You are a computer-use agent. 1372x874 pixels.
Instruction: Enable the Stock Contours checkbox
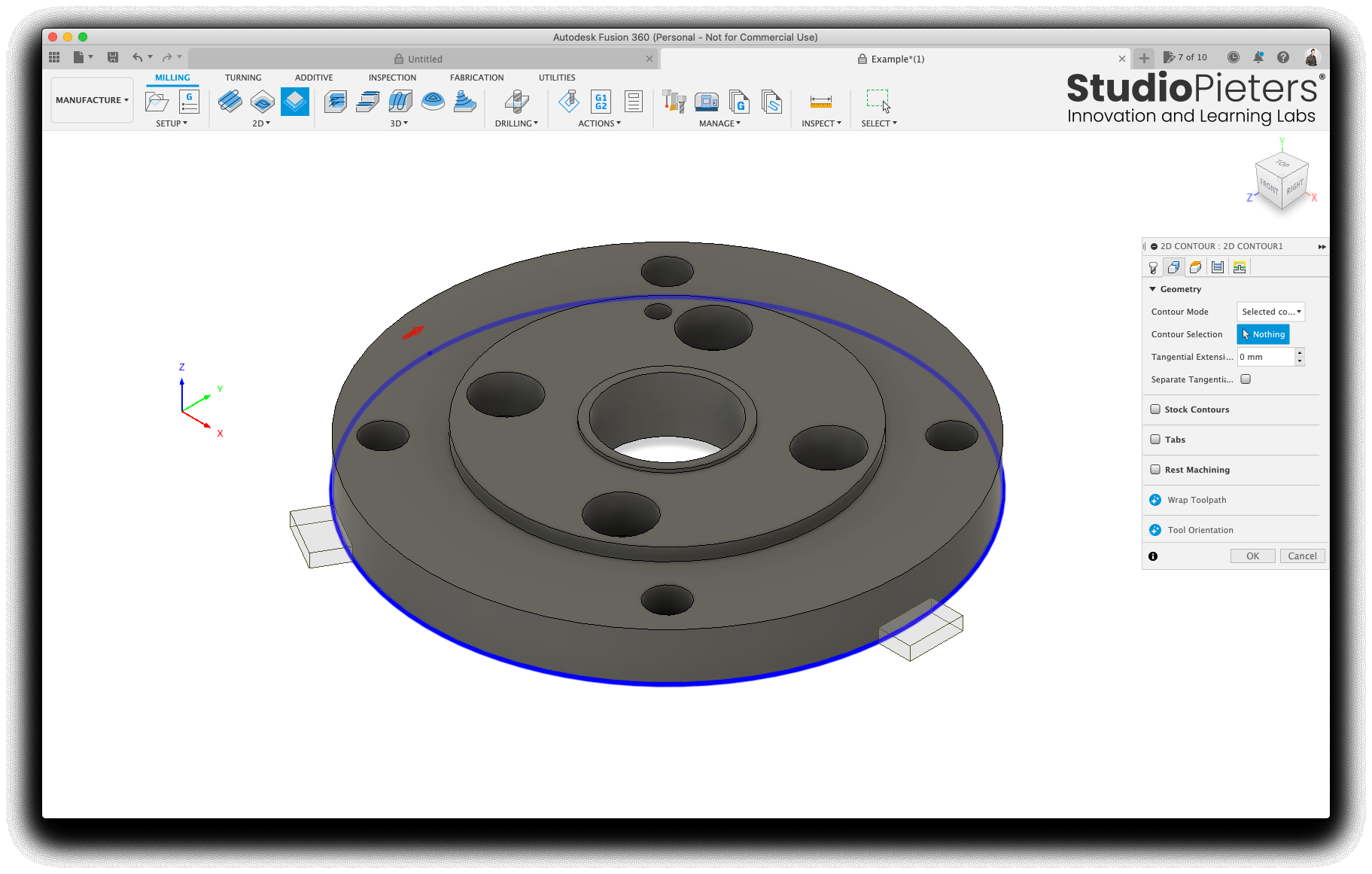[x=1155, y=410]
